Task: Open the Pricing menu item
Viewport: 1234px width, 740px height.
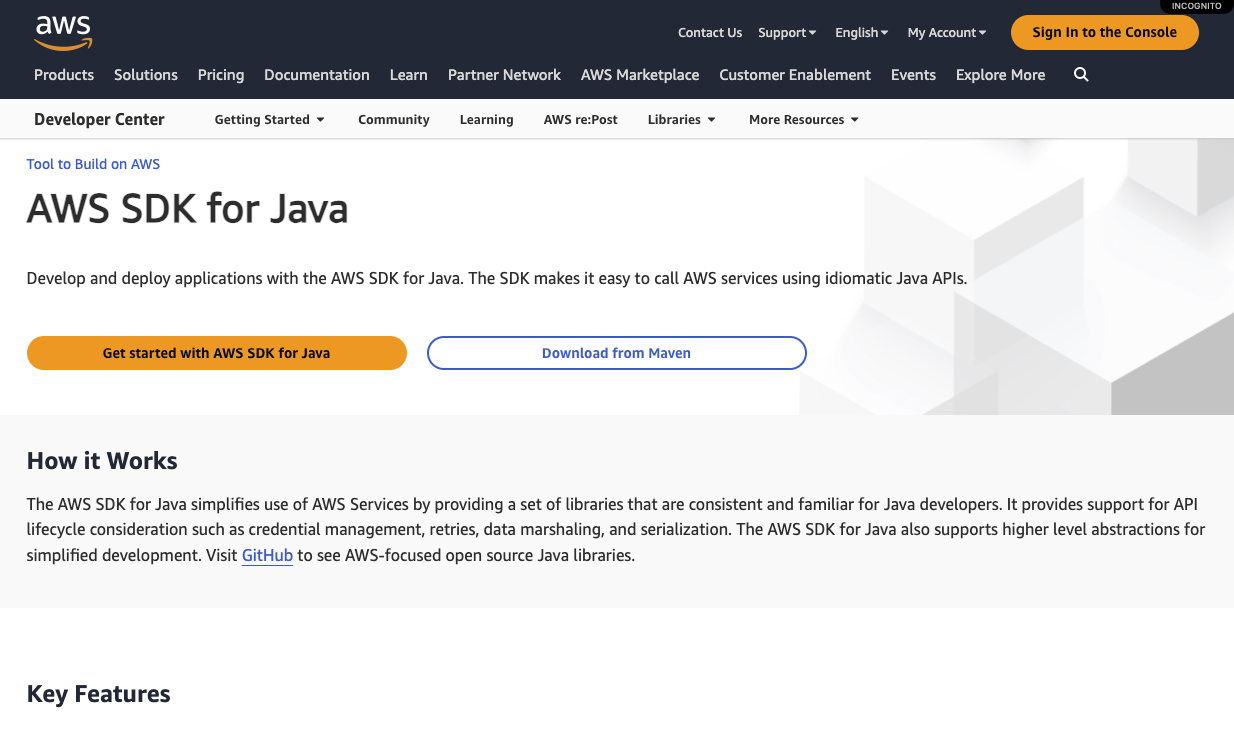Action: 221,75
